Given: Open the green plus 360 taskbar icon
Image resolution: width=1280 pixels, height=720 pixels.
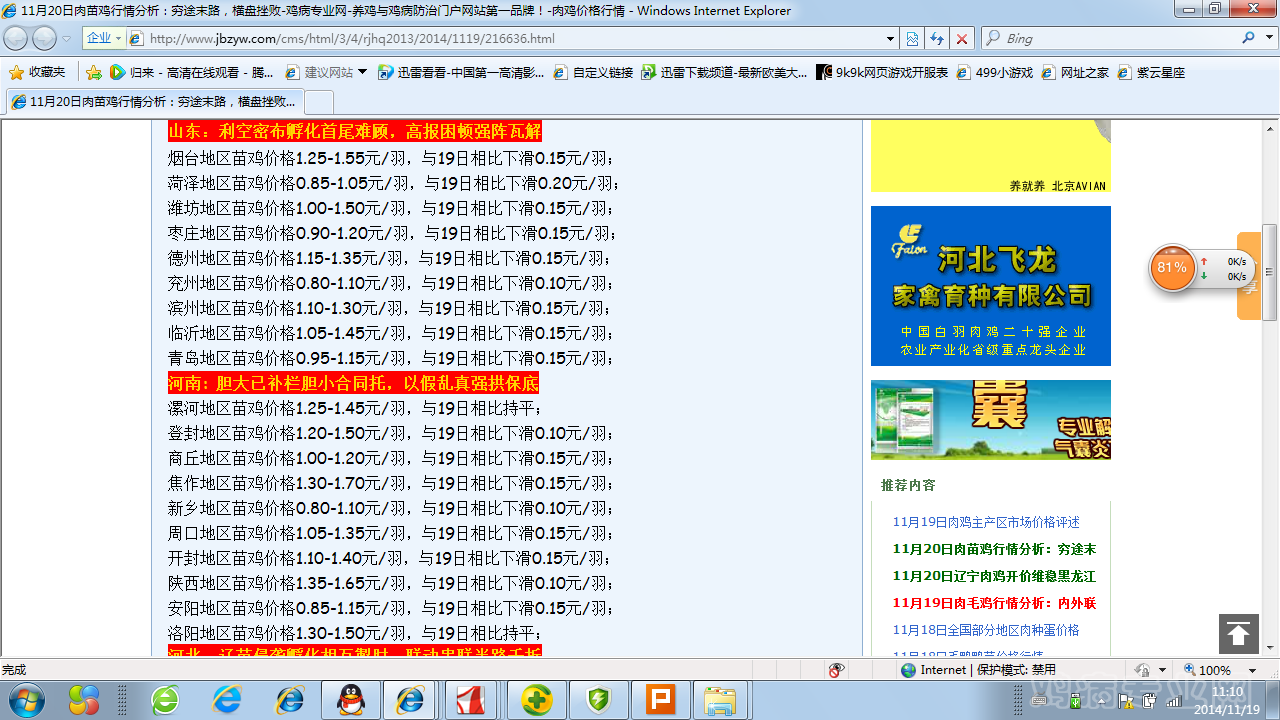Looking at the screenshot, I should [x=537, y=700].
